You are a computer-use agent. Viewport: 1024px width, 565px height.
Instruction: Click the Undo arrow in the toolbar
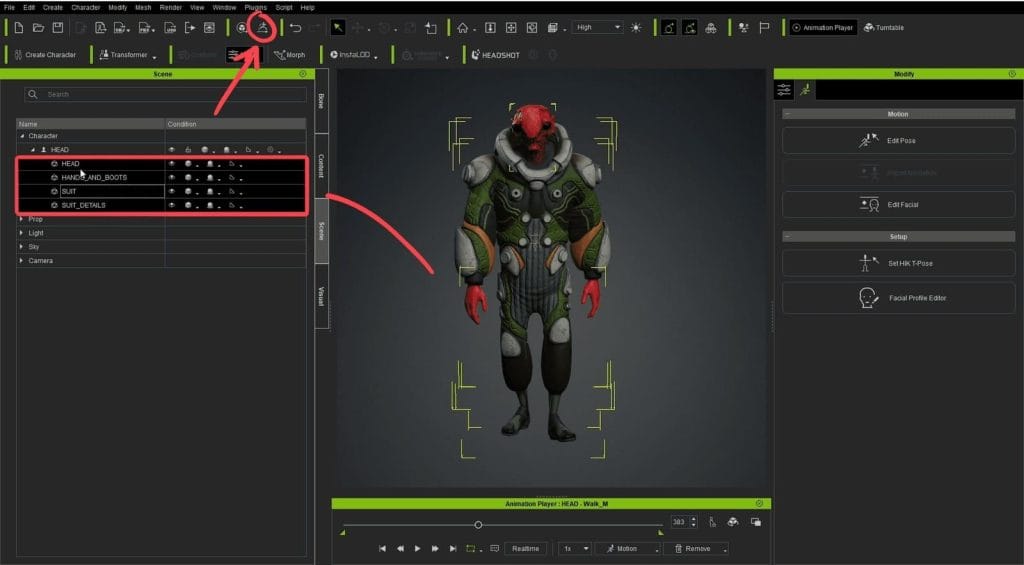pyautogui.click(x=295, y=28)
